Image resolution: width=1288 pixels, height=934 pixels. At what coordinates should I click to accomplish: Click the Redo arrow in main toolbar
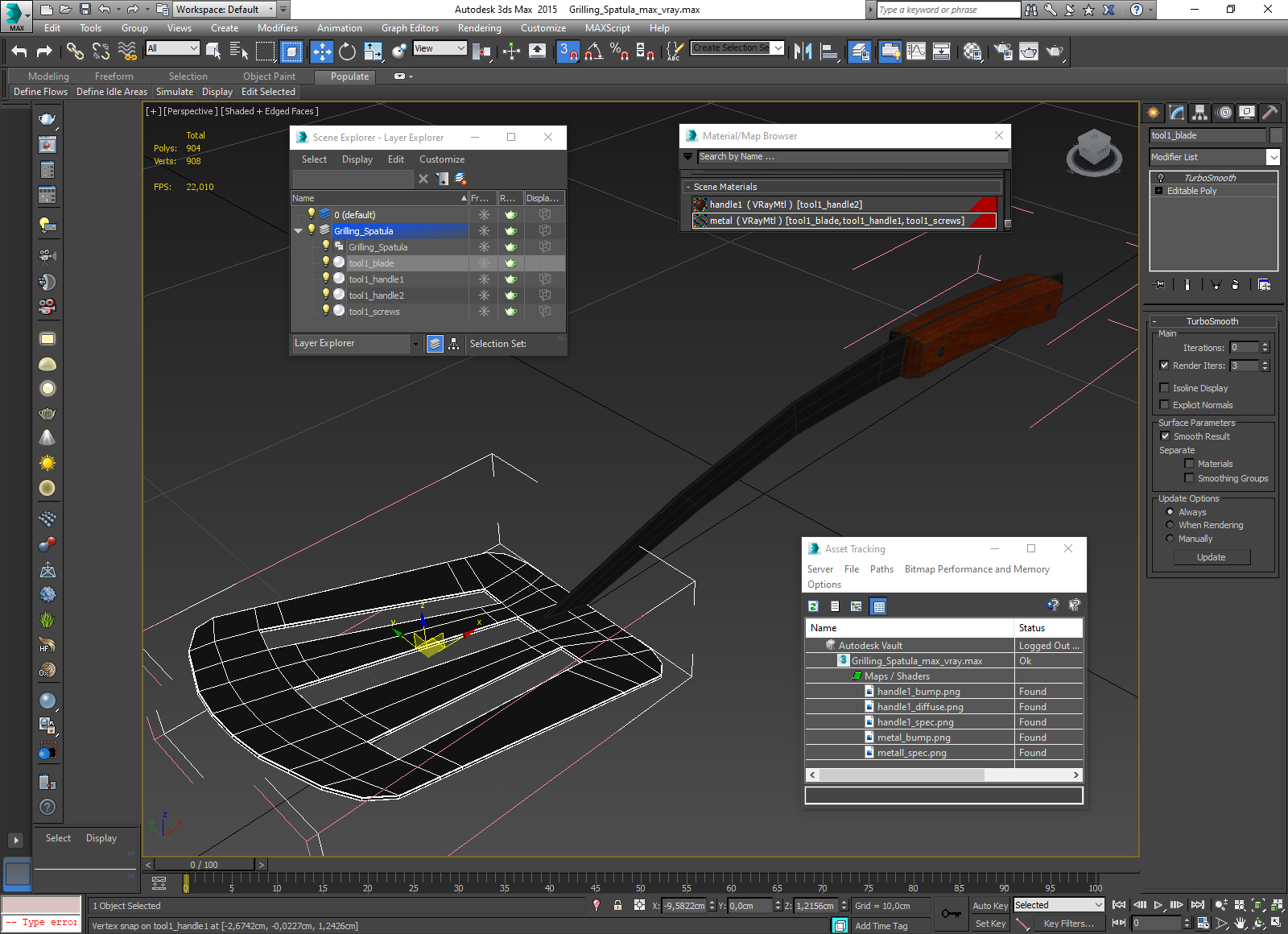(44, 52)
